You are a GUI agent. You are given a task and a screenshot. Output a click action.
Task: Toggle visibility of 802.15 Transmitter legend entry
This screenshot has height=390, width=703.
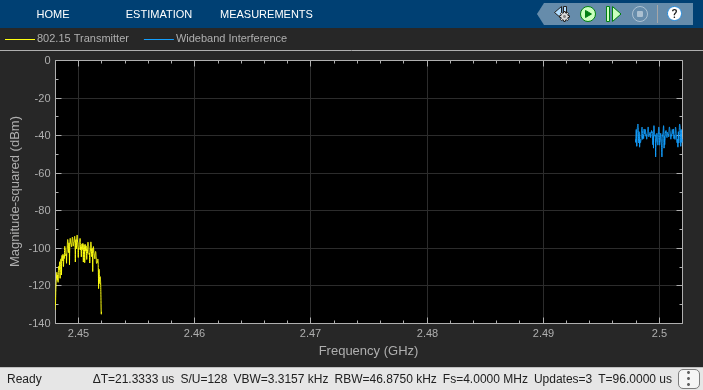tap(82, 39)
